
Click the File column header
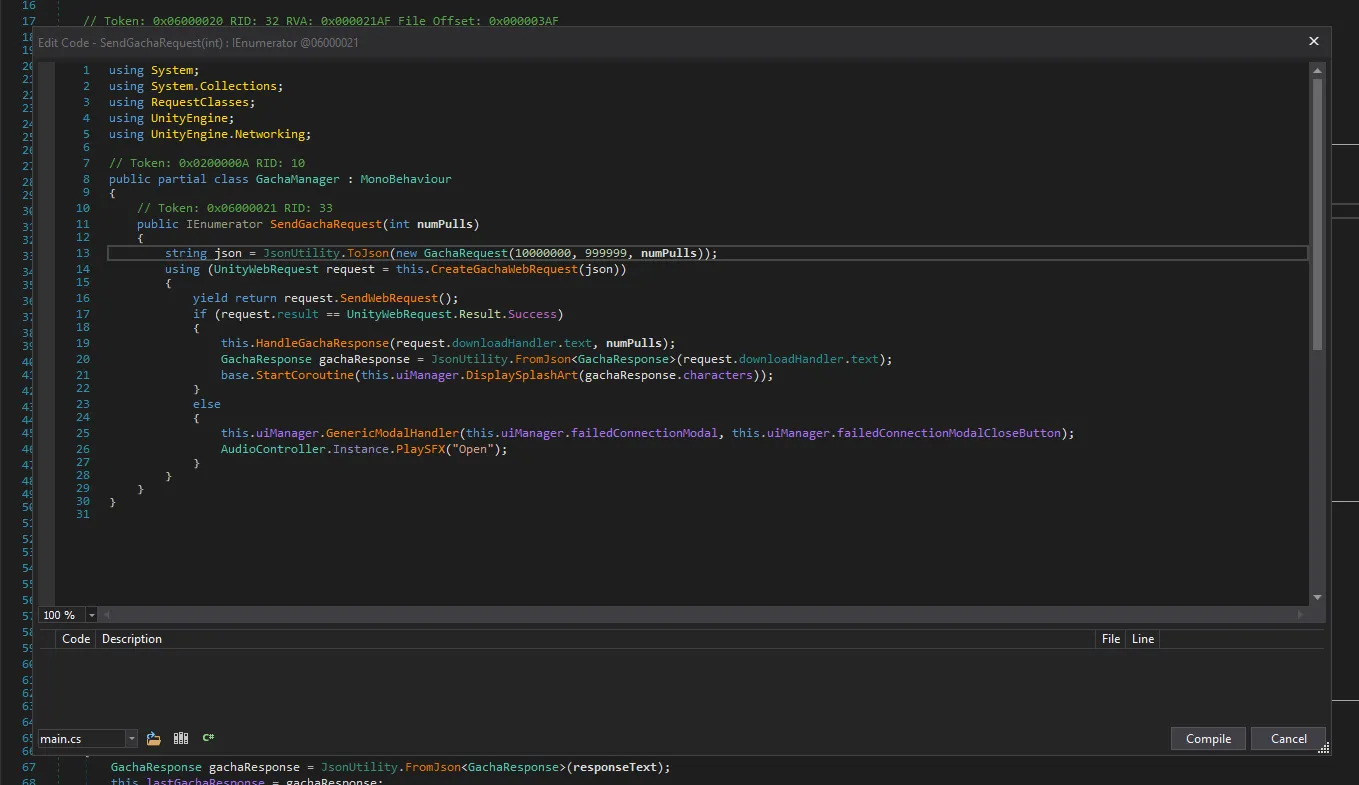pos(1110,639)
